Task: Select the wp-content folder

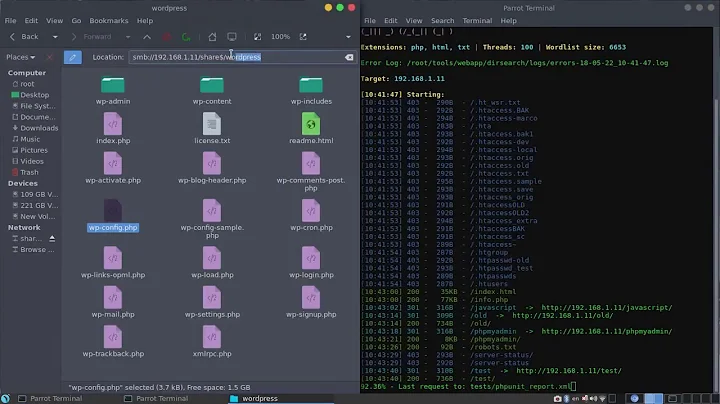Action: [x=212, y=90]
